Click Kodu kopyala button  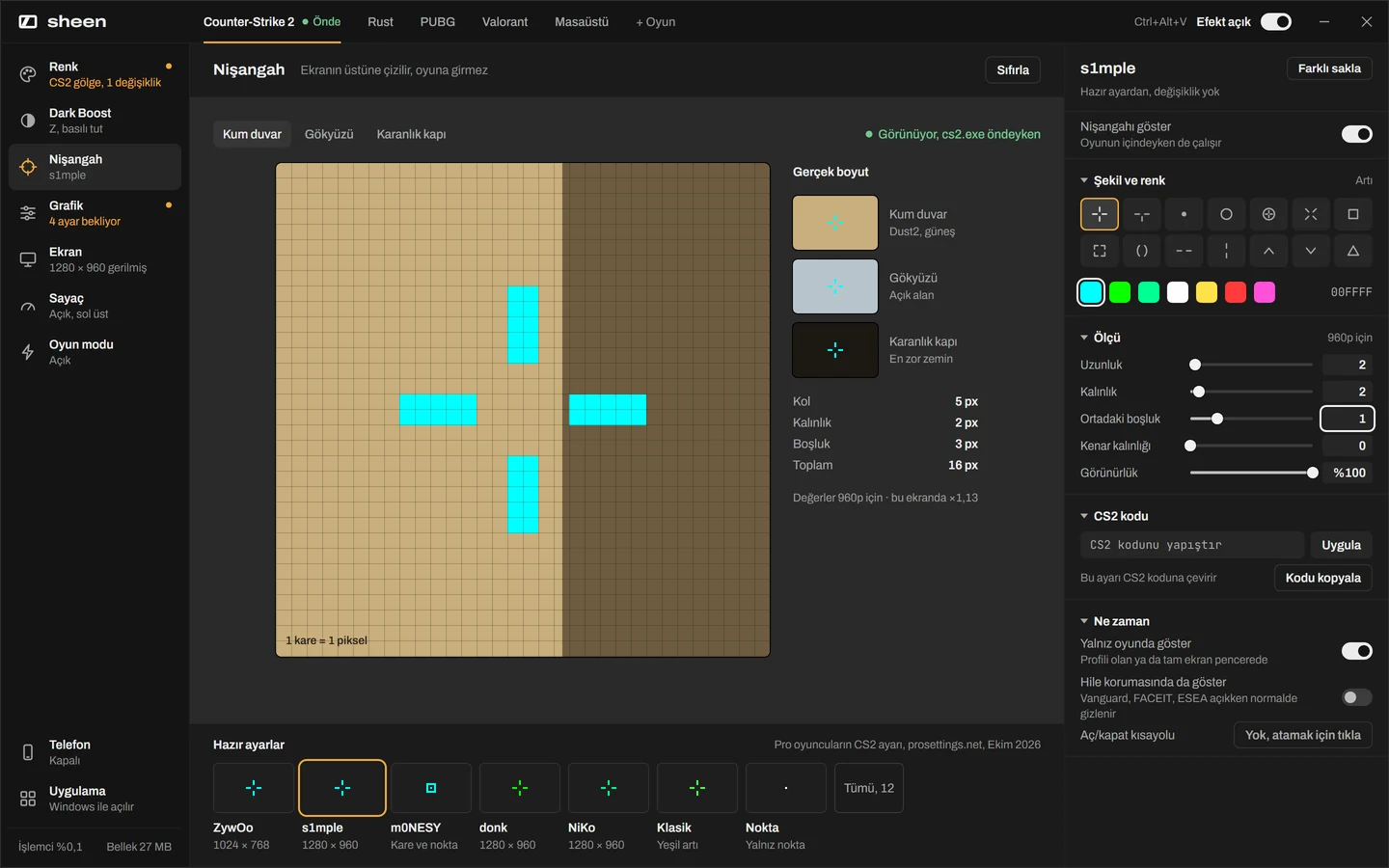(1323, 578)
